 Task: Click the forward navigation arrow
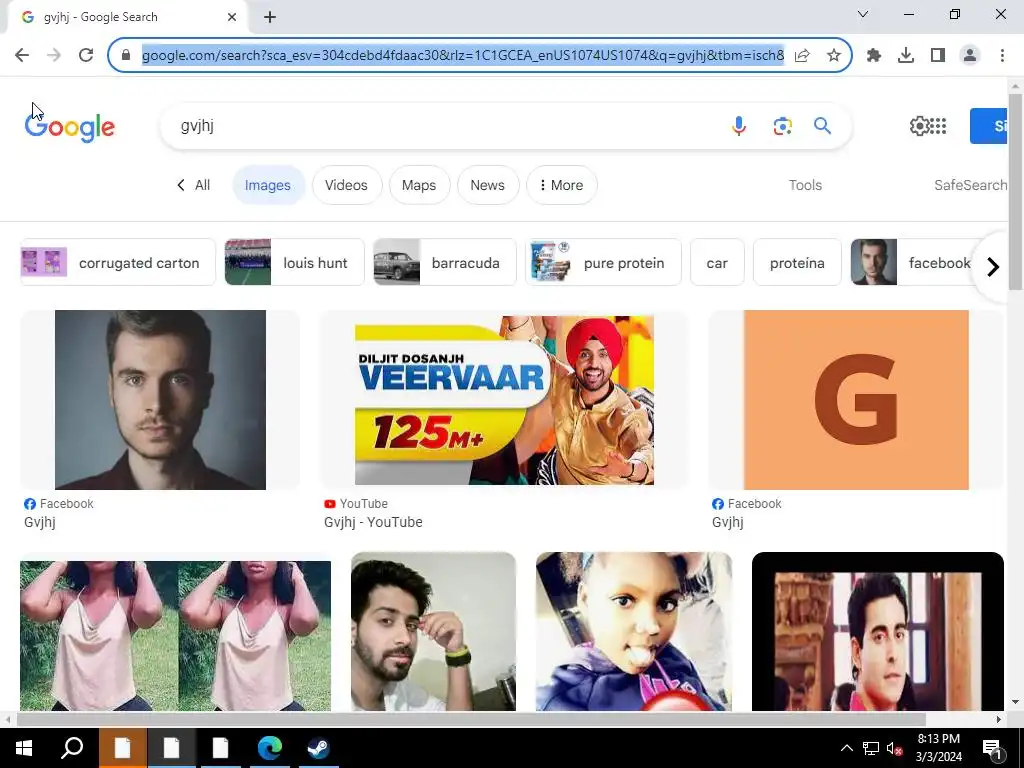coord(54,55)
